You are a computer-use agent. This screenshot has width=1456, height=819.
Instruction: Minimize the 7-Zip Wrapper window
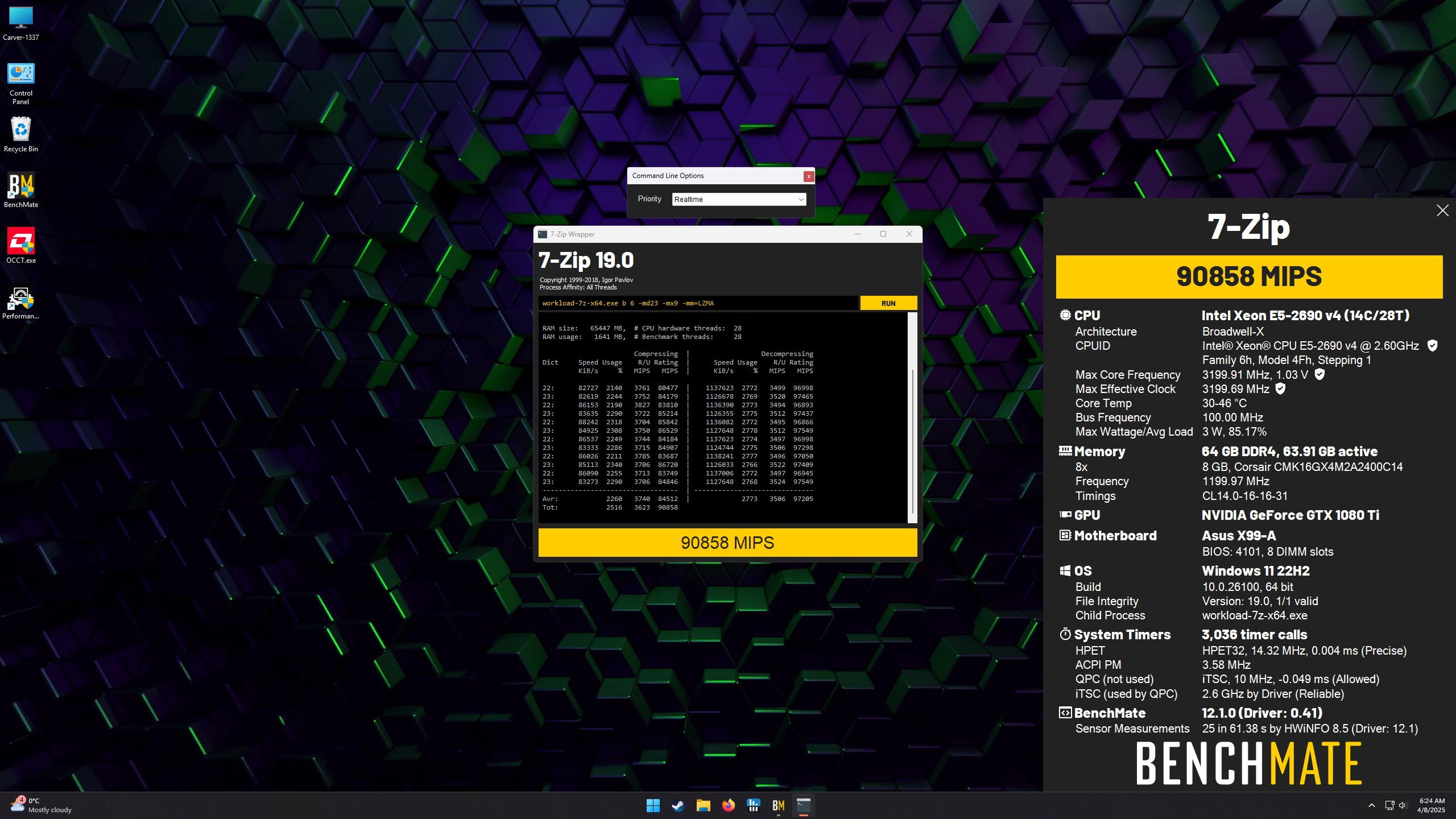[857, 234]
